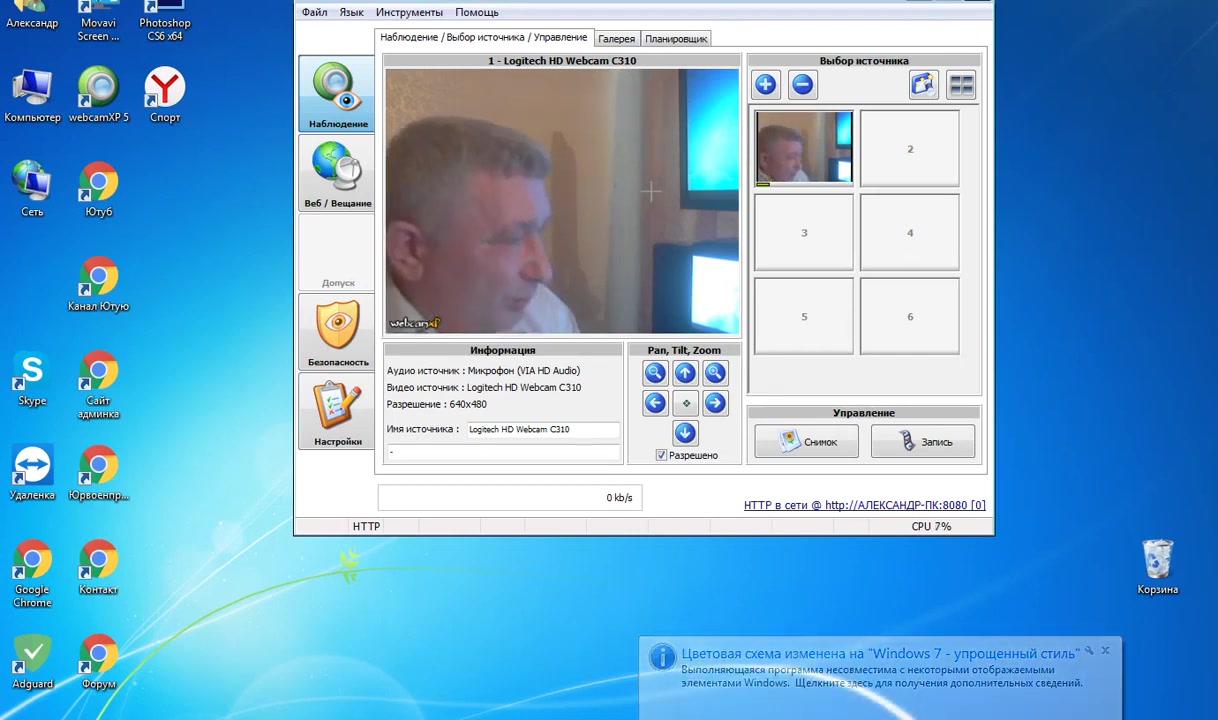The height and width of the screenshot is (720, 1218).
Task: Open the Удаленка TeamViewer shortcut
Action: tap(32, 474)
